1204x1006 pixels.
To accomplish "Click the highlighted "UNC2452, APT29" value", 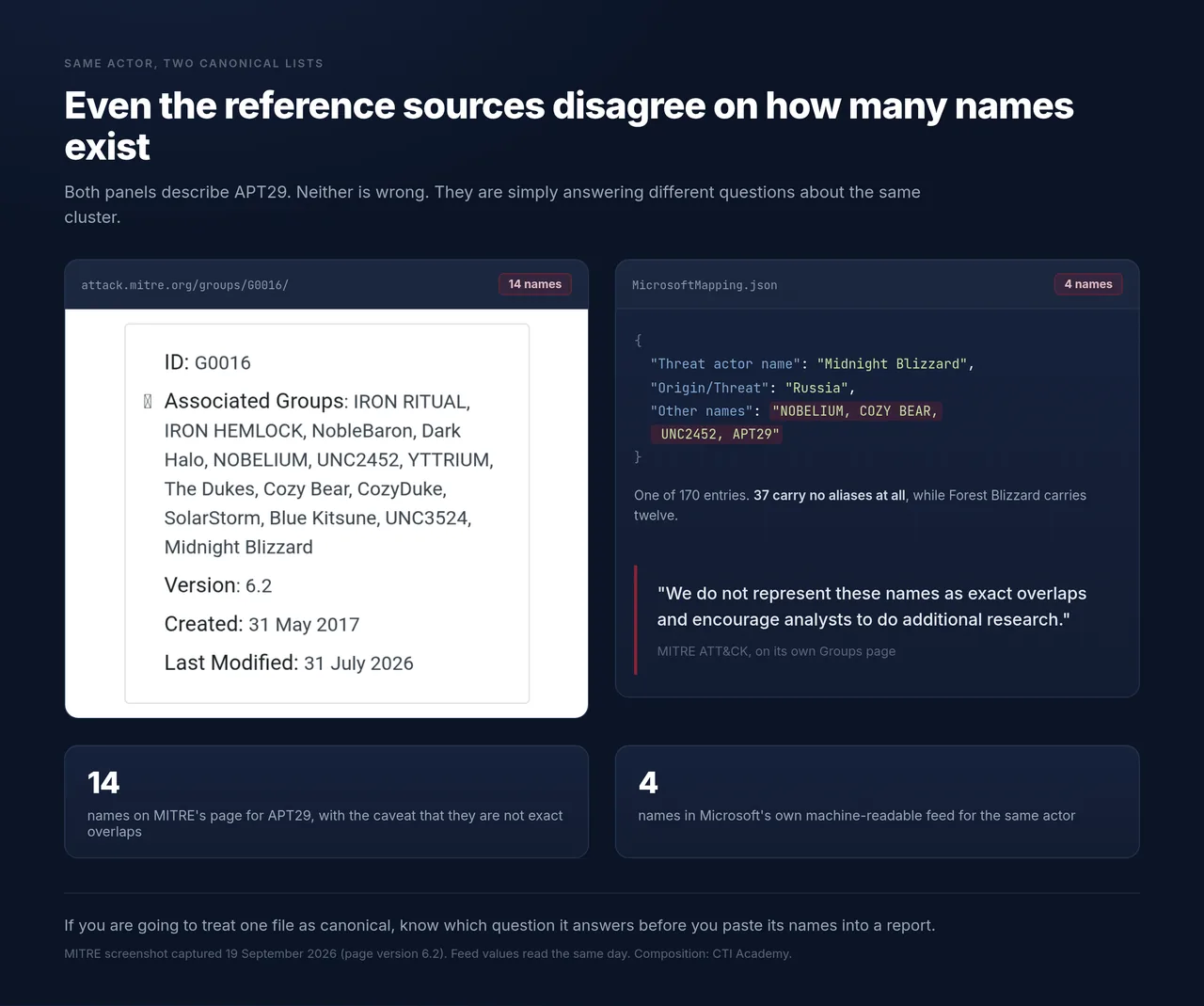I will 717,434.
